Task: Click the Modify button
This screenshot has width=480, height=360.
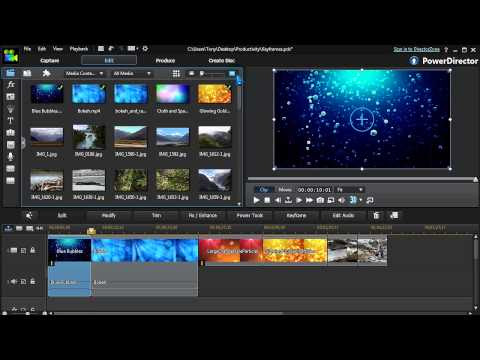Action: pyautogui.click(x=109, y=215)
